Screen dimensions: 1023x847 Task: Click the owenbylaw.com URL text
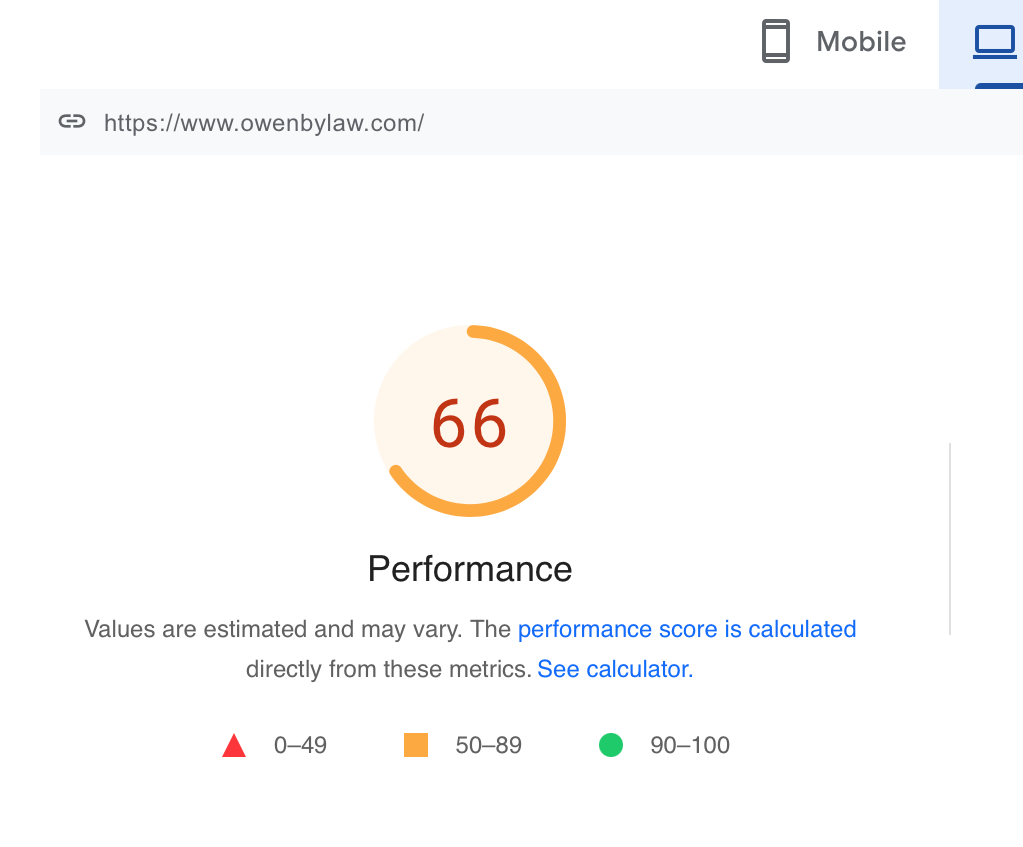[264, 123]
